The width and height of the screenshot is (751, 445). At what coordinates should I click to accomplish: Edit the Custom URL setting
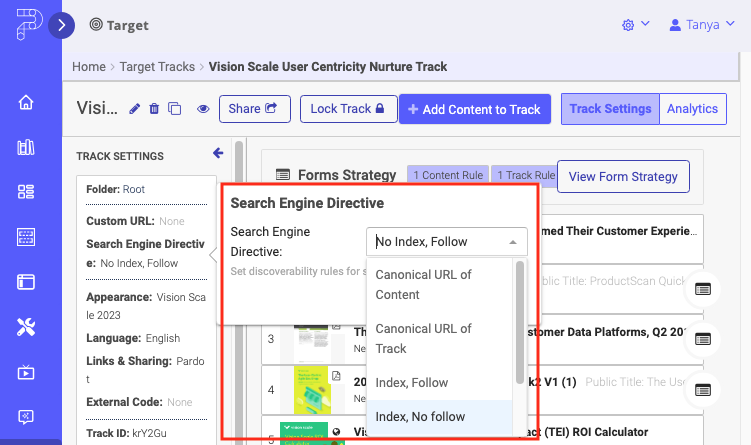pos(135,221)
